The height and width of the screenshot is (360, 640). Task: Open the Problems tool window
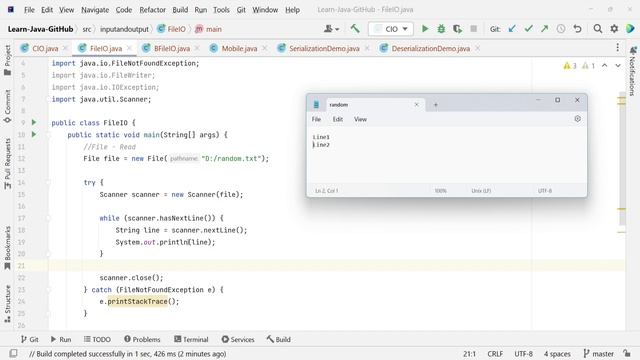coord(142,339)
